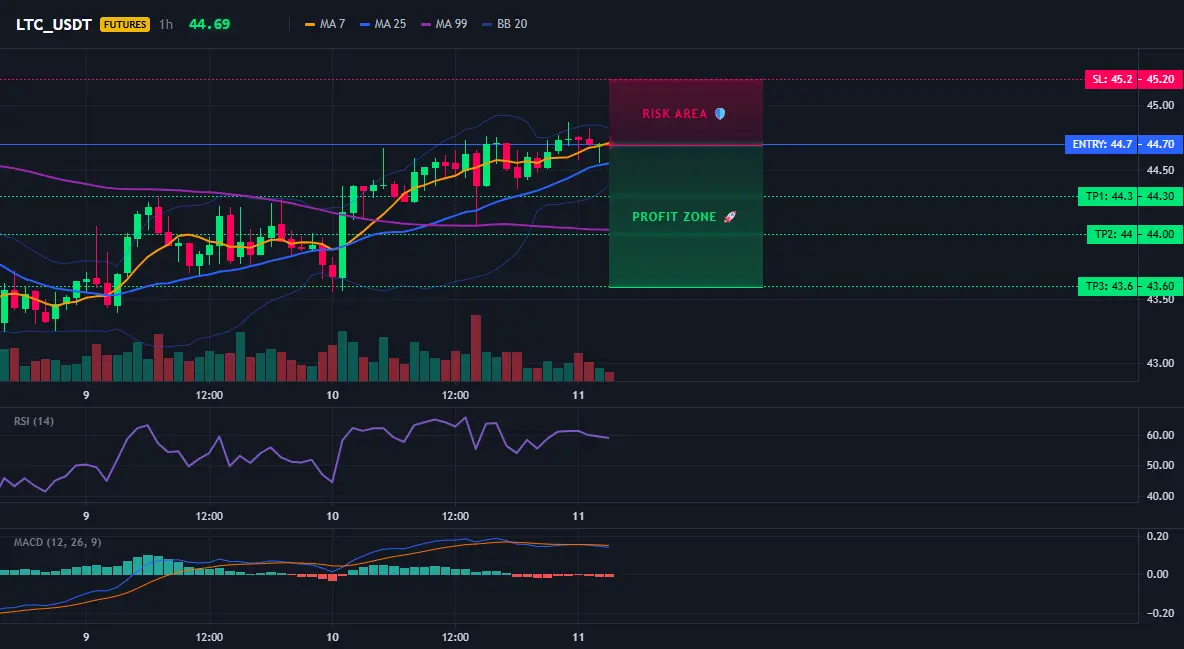Screen dimensions: 1184x649
Task: Click the 60.00 RSI axis value
Action: (x=1161, y=435)
